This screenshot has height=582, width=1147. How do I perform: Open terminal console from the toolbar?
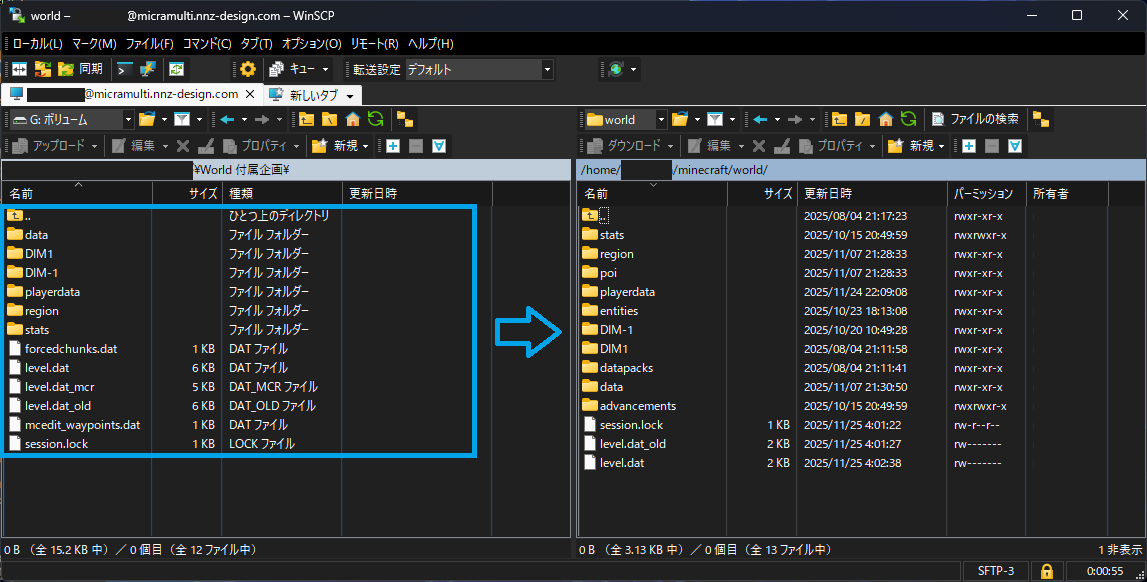tap(125, 69)
